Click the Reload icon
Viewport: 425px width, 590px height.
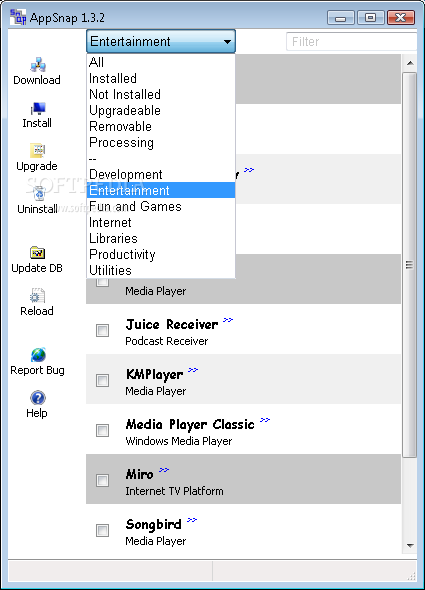click(x=37, y=295)
